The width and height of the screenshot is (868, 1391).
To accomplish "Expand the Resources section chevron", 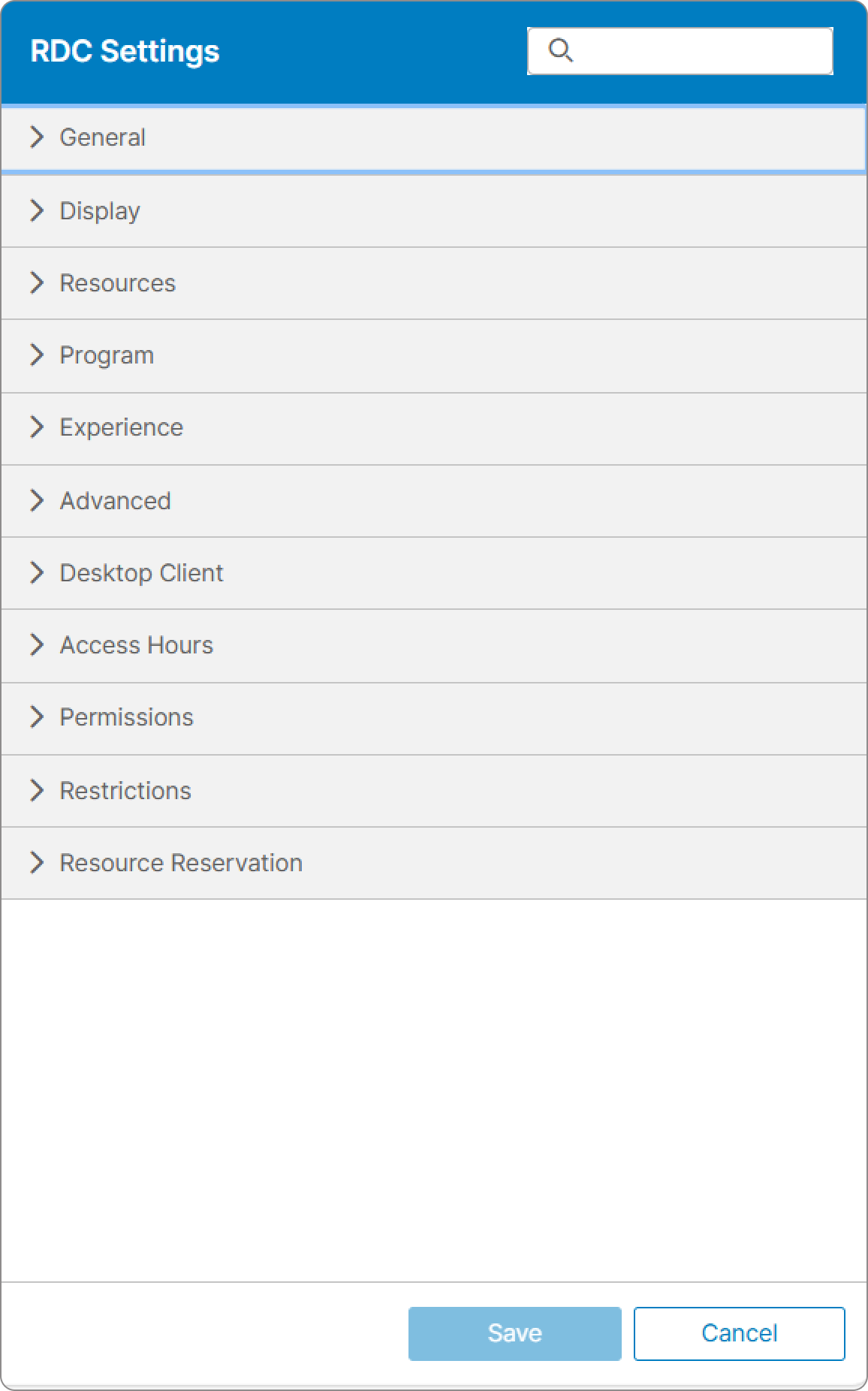I will [36, 282].
